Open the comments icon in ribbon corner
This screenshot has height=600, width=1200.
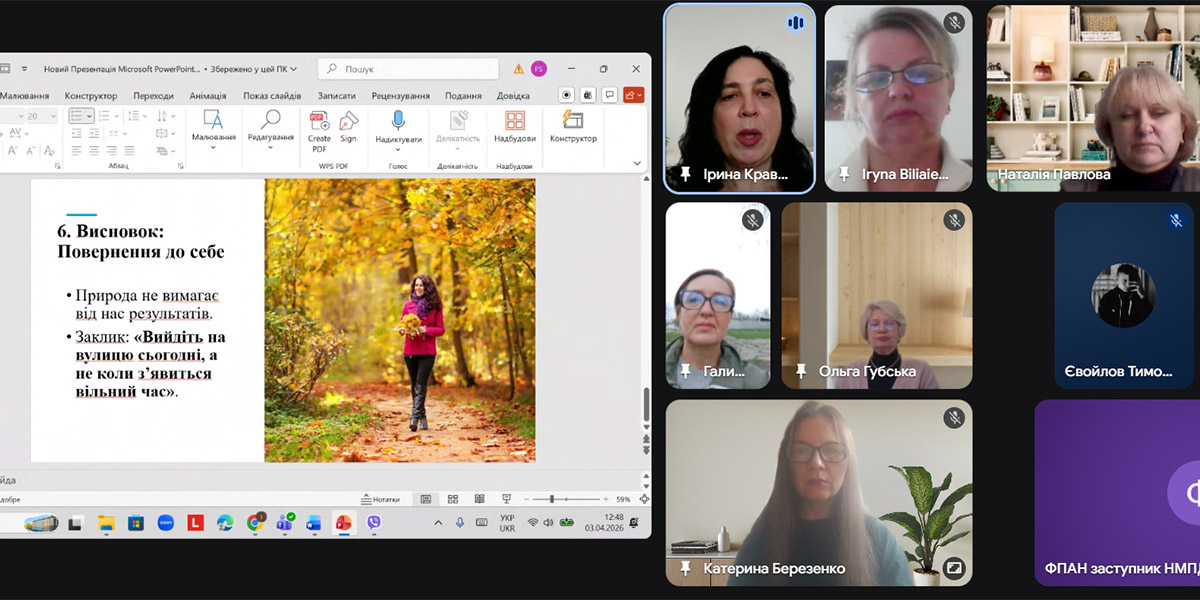(610, 95)
